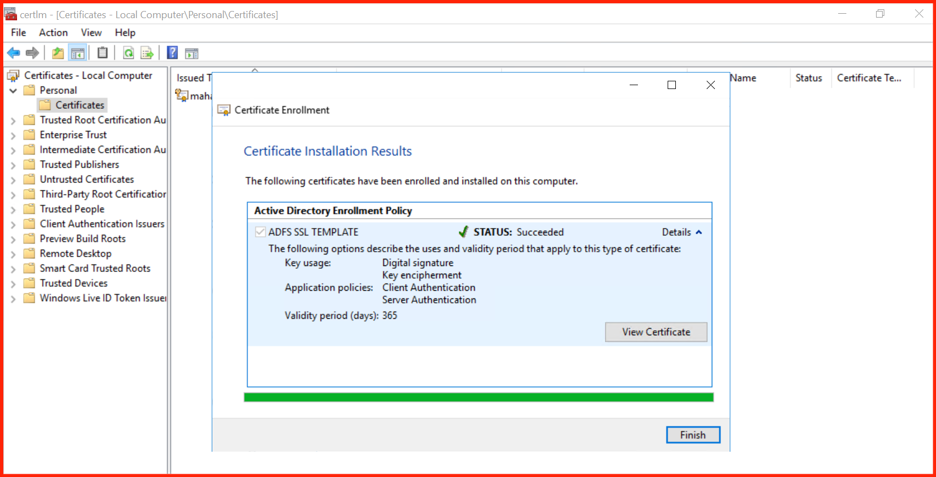The height and width of the screenshot is (477, 936).
Task: Click the maha certificate list item icon
Action: 181,95
